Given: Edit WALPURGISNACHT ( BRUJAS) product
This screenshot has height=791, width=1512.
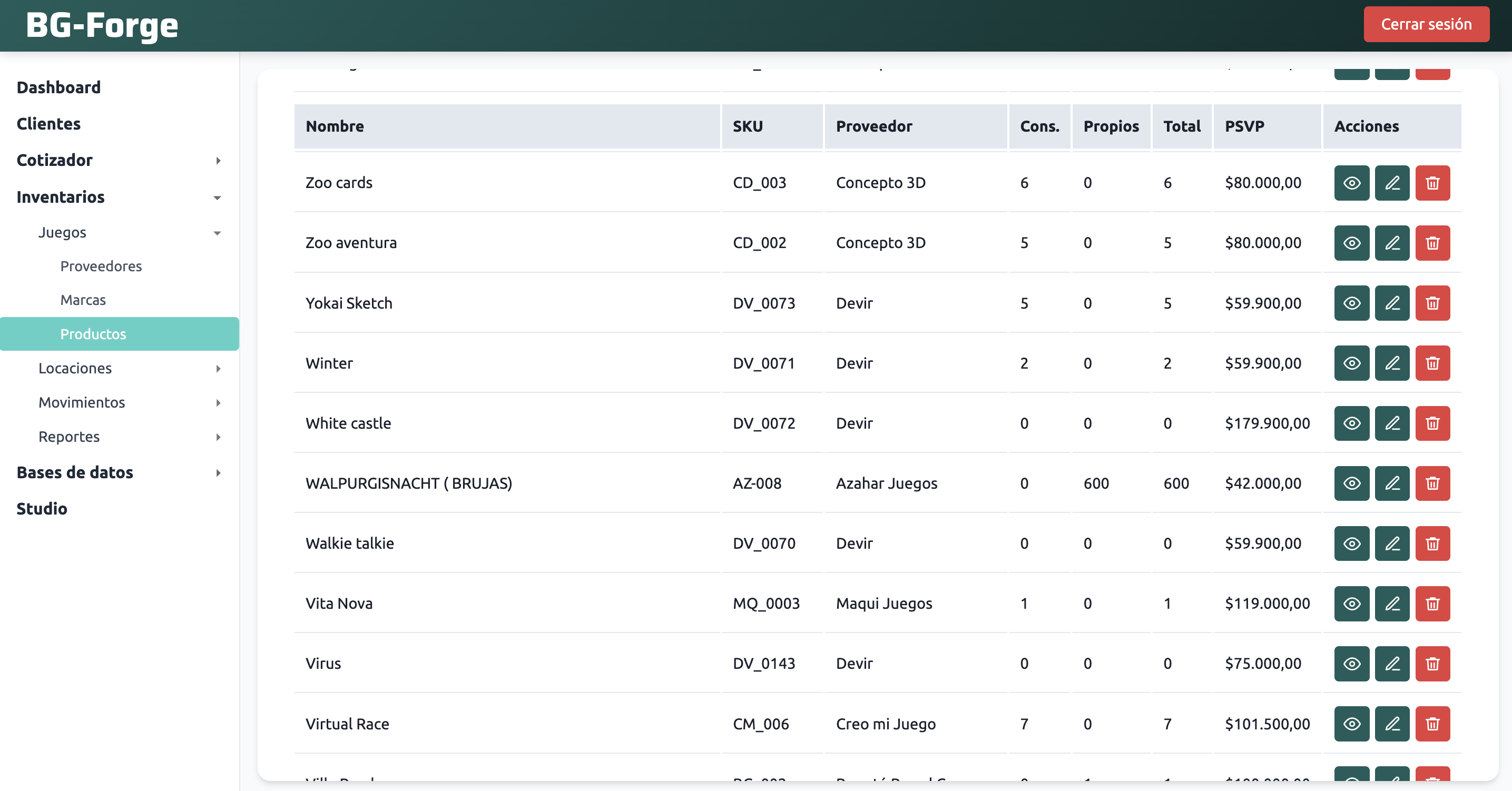Looking at the screenshot, I should tap(1392, 483).
